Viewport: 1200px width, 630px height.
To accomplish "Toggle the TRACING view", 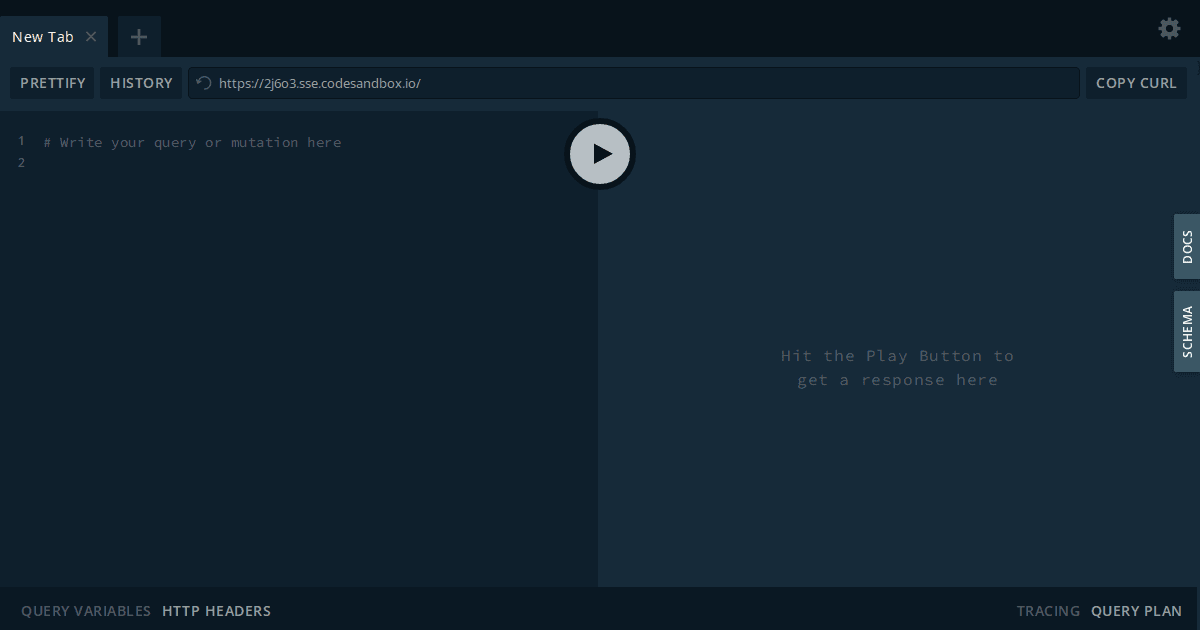I will pos(1048,610).
